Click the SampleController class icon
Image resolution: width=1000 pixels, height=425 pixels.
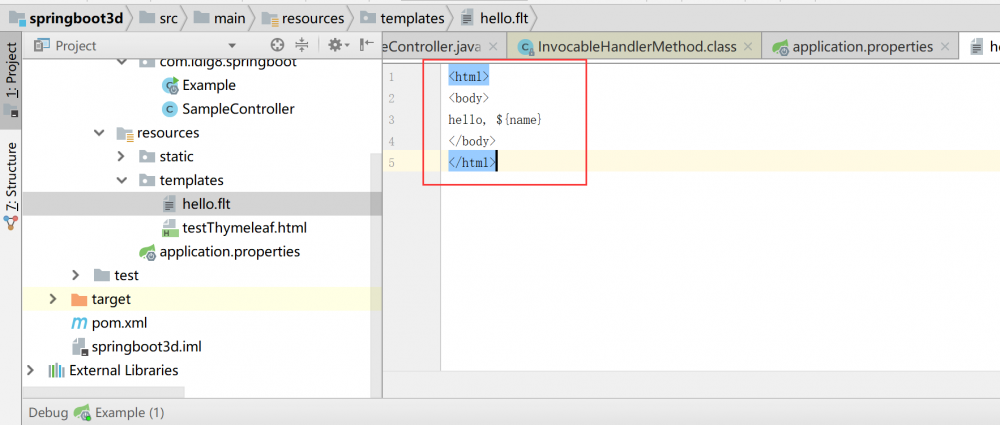pos(170,109)
